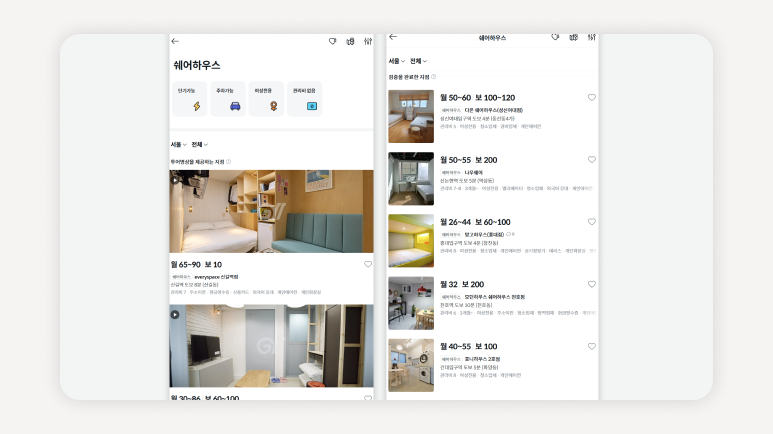Go back using the left screen's arrow

175,41
